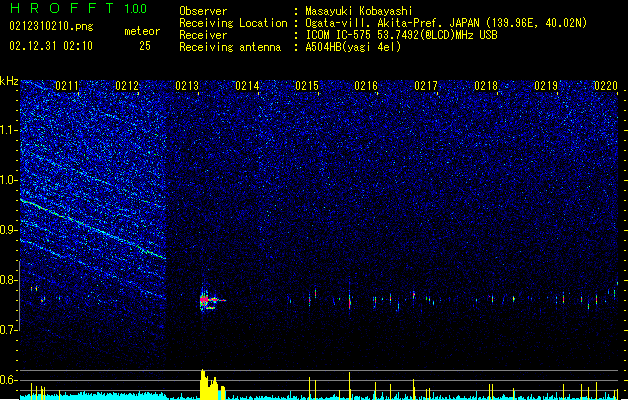This screenshot has width=629, height=400.
Task: Click the 0211 time marker
Action: pyautogui.click(x=67, y=86)
